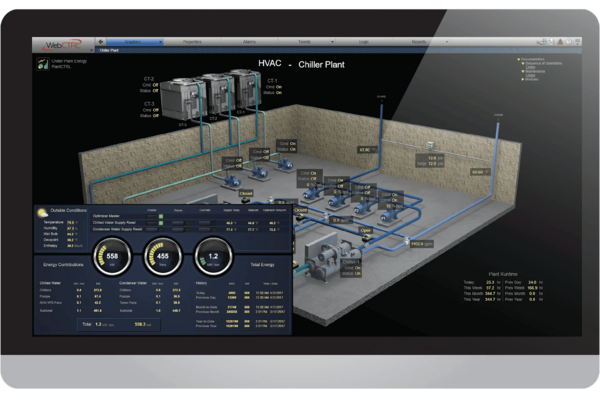
Task: Click the Outside Conditions weather icon
Action: click(x=42, y=212)
